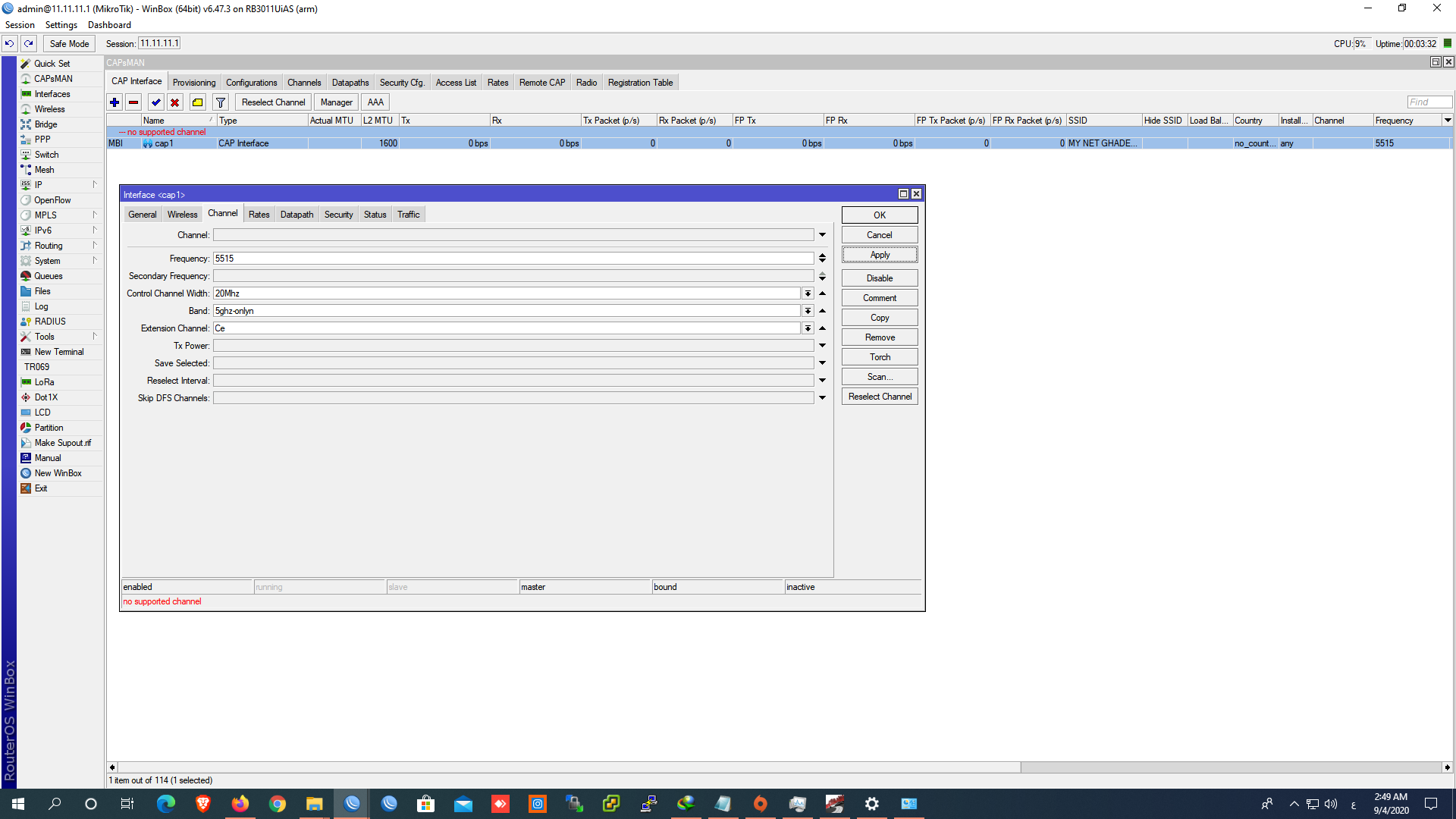Expand the Channel selection dropdown

tap(822, 234)
